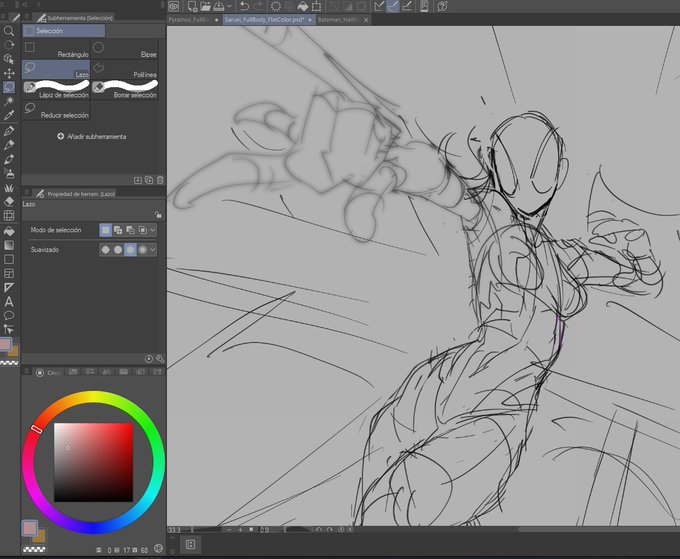Viewport: 680px width, 559px height.
Task: Click the Clear/Delete spinner icon in command bar
Action: [x=276, y=6]
